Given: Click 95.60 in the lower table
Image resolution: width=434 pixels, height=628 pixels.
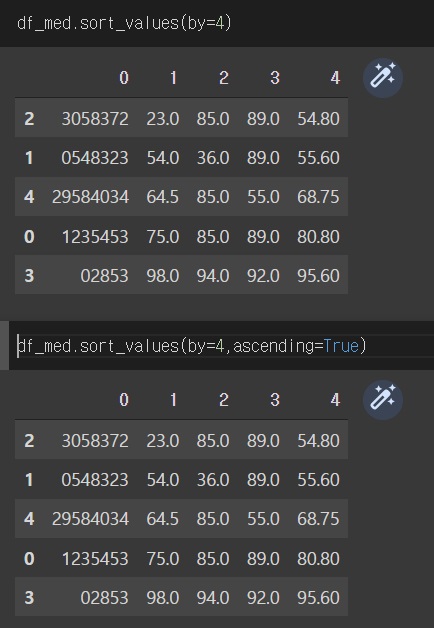Looking at the screenshot, I should coord(318,598).
